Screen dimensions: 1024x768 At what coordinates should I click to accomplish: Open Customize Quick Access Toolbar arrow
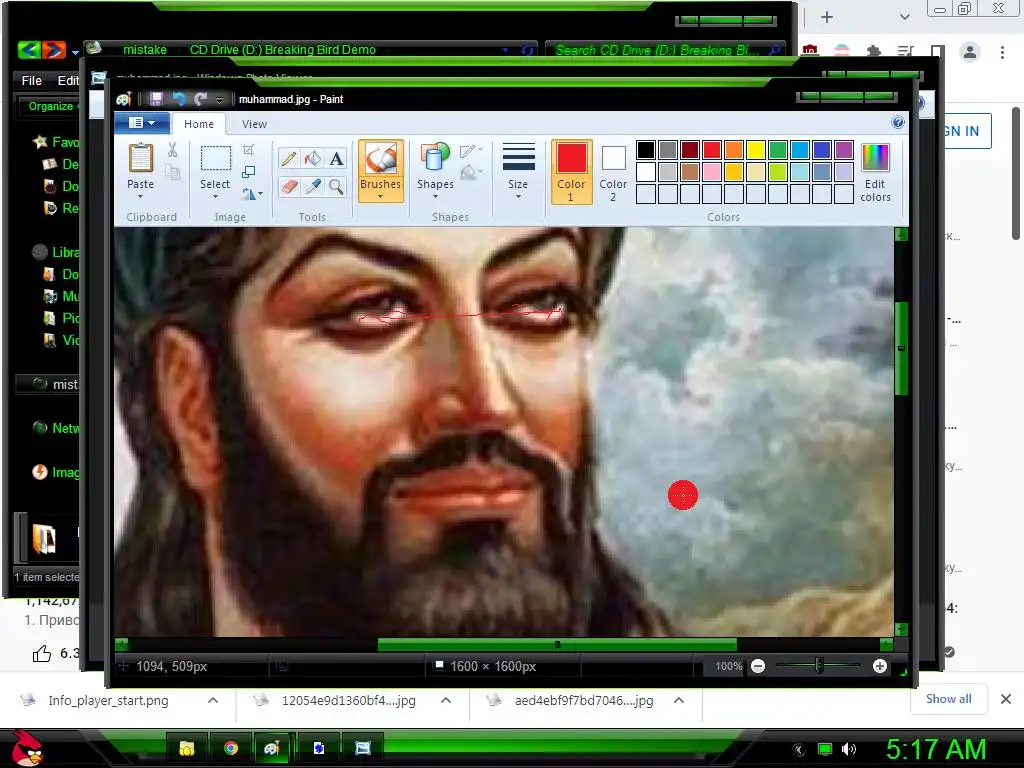(x=219, y=99)
